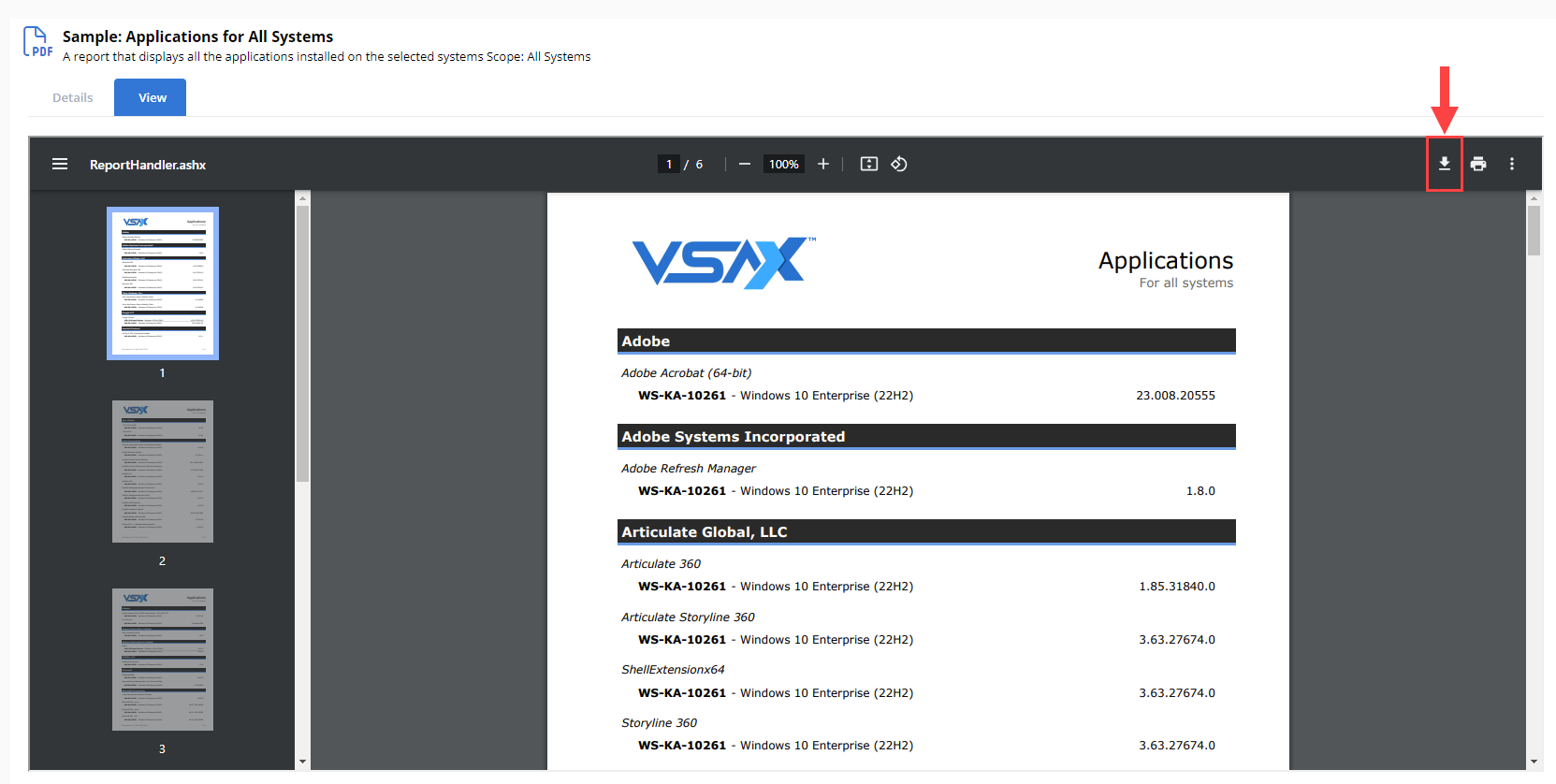
Task: Jump to the page 2 thumbnail
Action: pos(163,472)
